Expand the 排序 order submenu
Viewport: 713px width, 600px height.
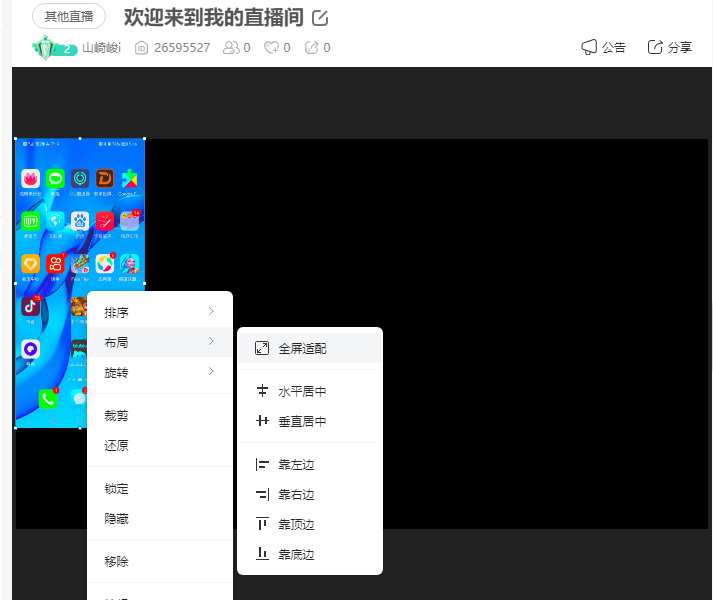point(160,312)
